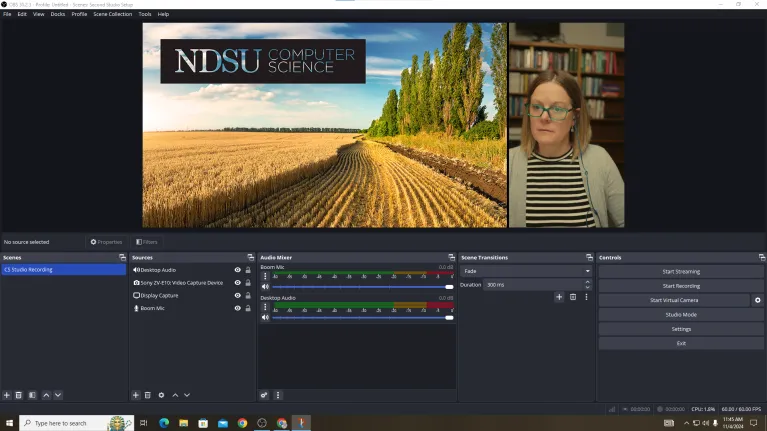Add a configurable transition plus icon

(559, 297)
